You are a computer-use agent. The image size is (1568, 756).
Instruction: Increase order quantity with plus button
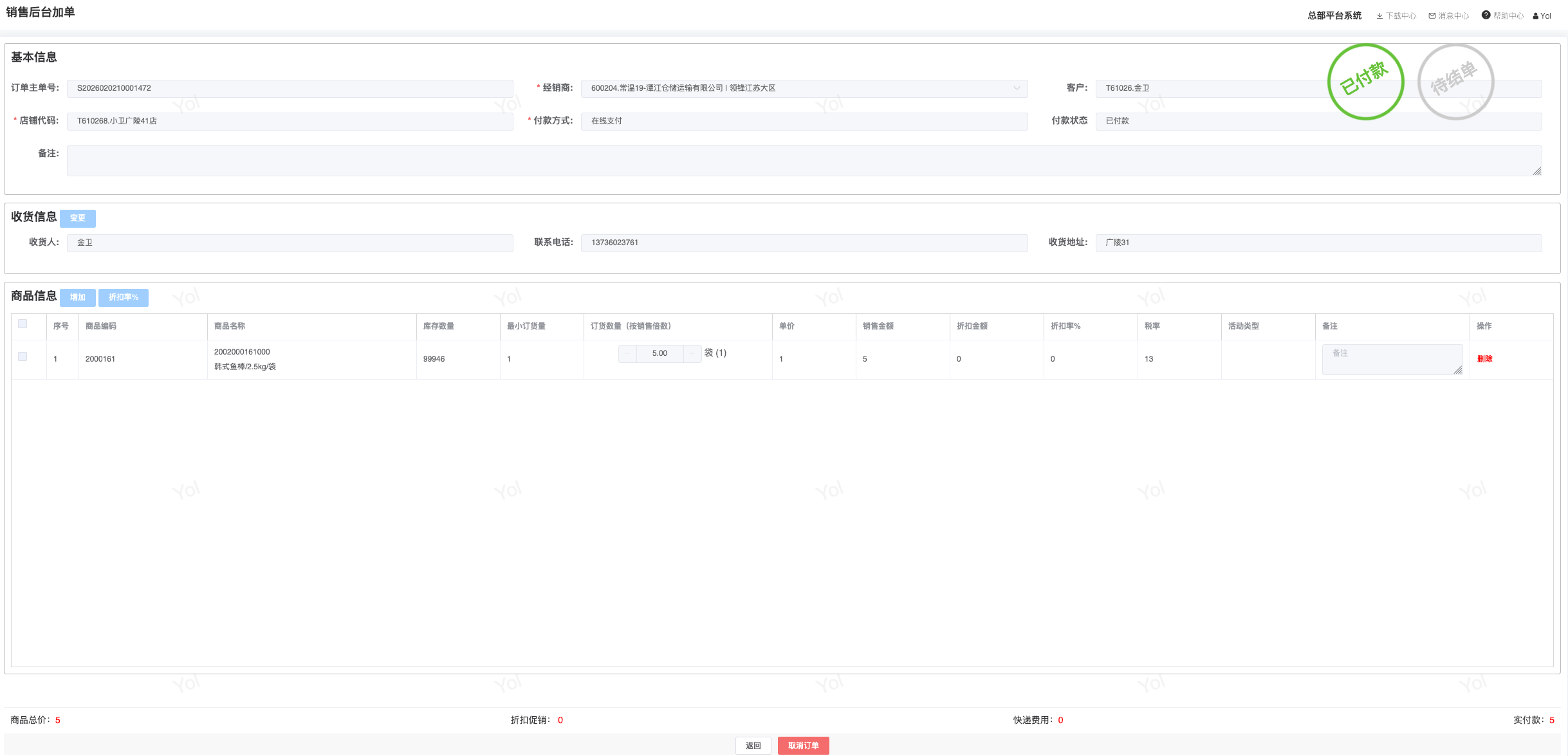692,353
